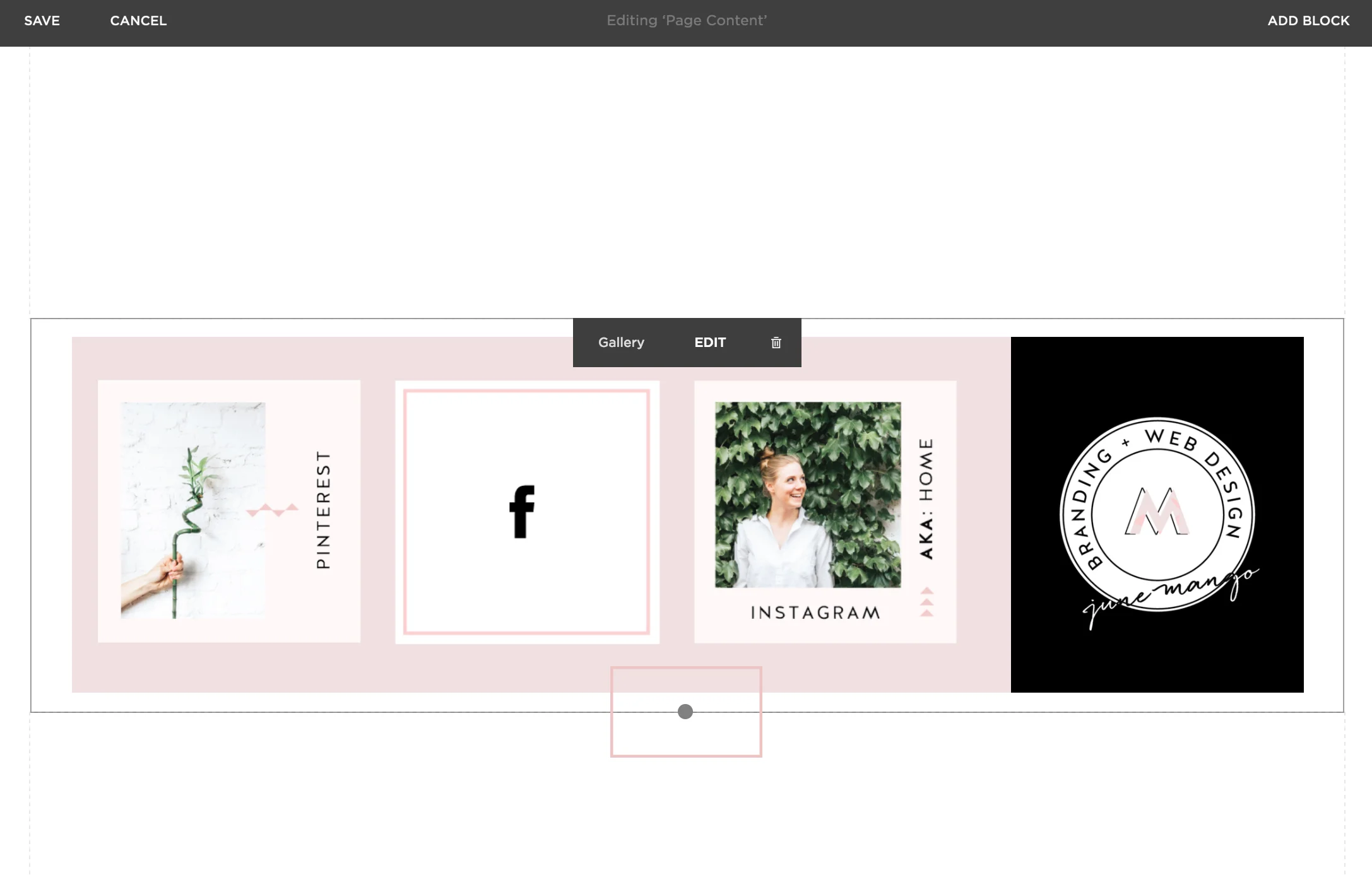Screen dimensions: 1372x875
Task: Click the gray drag handle dot below the gallery
Action: (685, 712)
